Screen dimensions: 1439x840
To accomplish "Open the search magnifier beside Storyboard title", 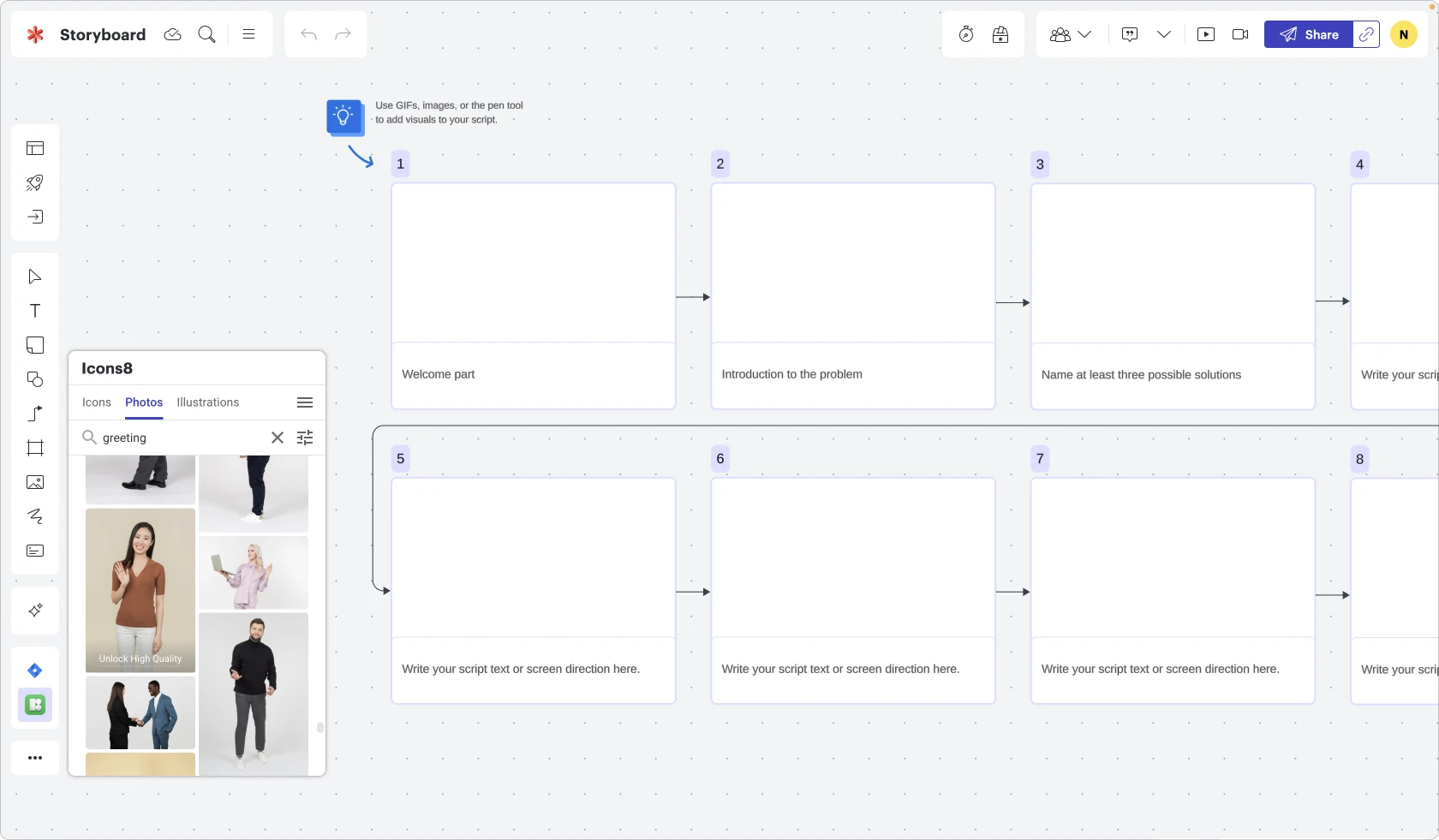I will tap(206, 34).
